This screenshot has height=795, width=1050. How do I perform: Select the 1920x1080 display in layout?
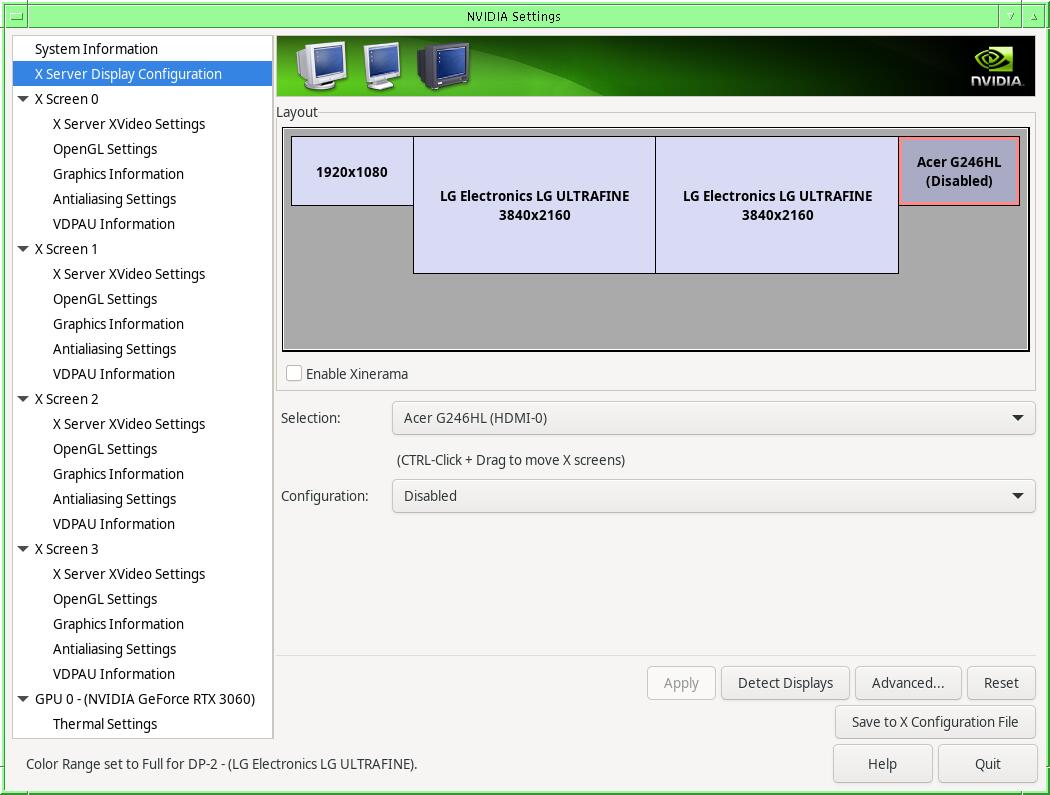[352, 171]
